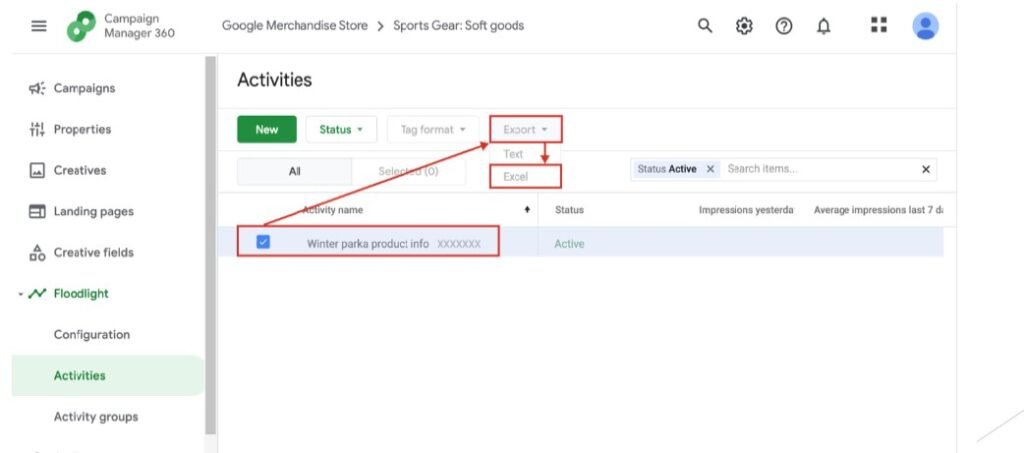Viewport: 1024px width, 453px height.
Task: Open Activity groups in the sidebar
Action: point(96,416)
